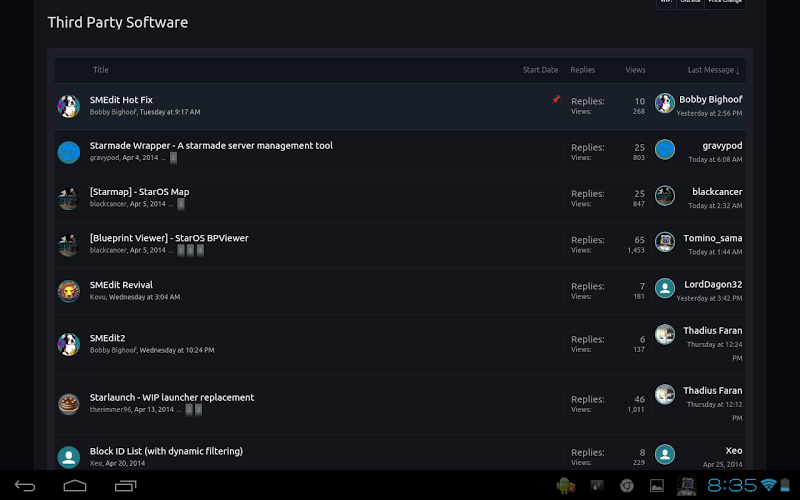Go to page 2 of StarOS BPViewer thread
The height and width of the screenshot is (500, 800).
pyautogui.click(x=181, y=251)
